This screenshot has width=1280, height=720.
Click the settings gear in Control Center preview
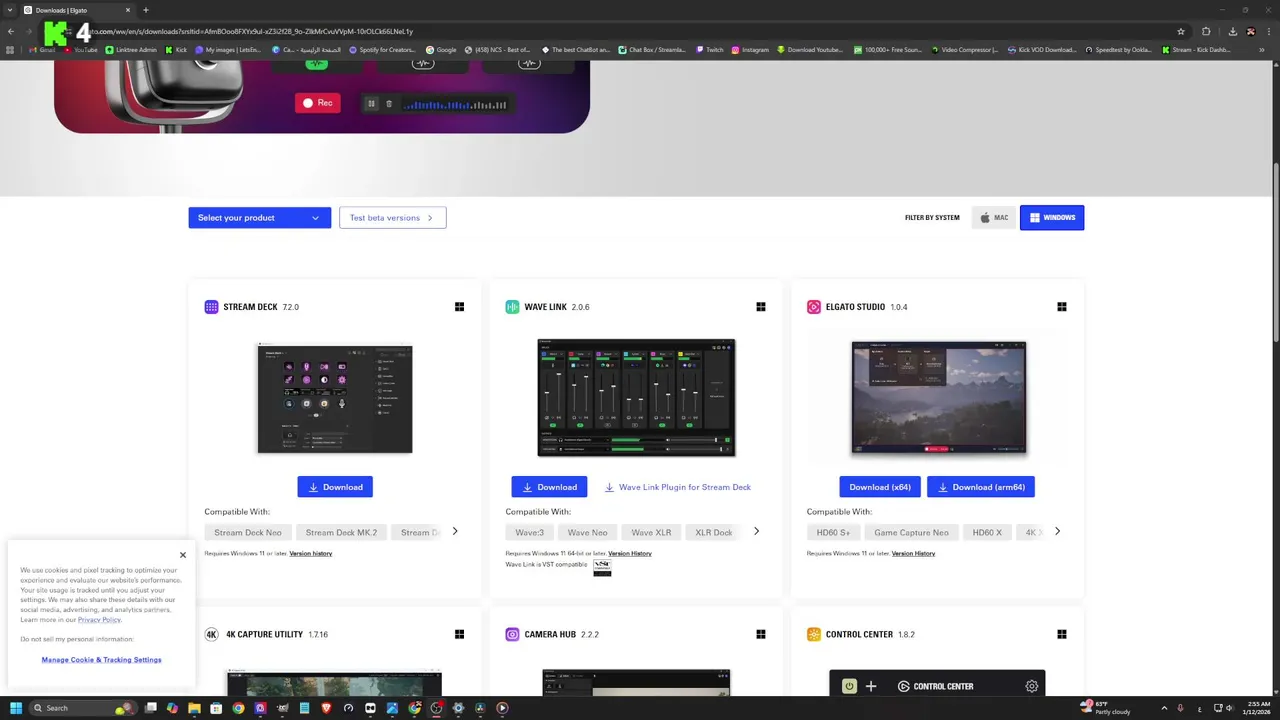1031,686
